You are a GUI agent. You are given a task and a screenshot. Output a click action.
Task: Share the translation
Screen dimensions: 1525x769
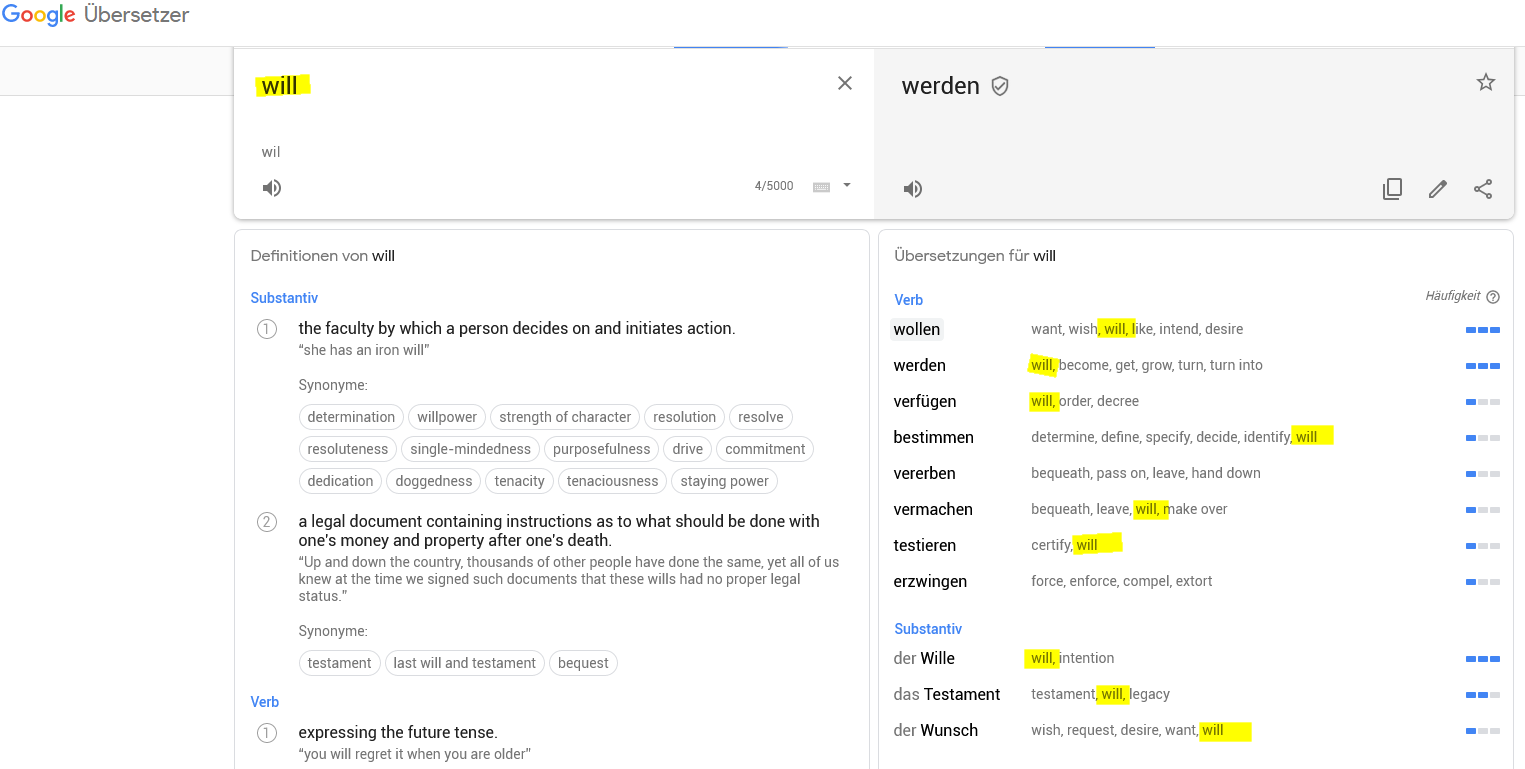[1483, 189]
